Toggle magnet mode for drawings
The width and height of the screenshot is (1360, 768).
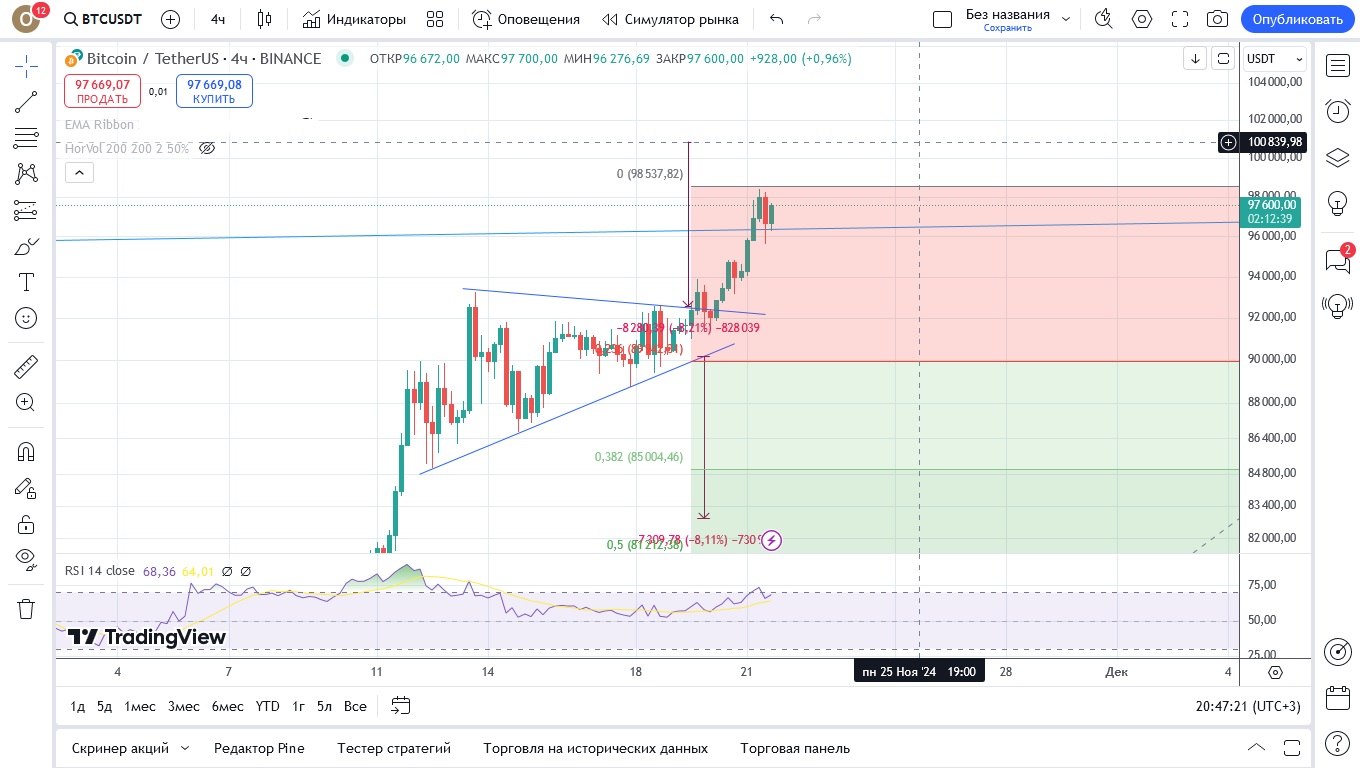(x=26, y=452)
